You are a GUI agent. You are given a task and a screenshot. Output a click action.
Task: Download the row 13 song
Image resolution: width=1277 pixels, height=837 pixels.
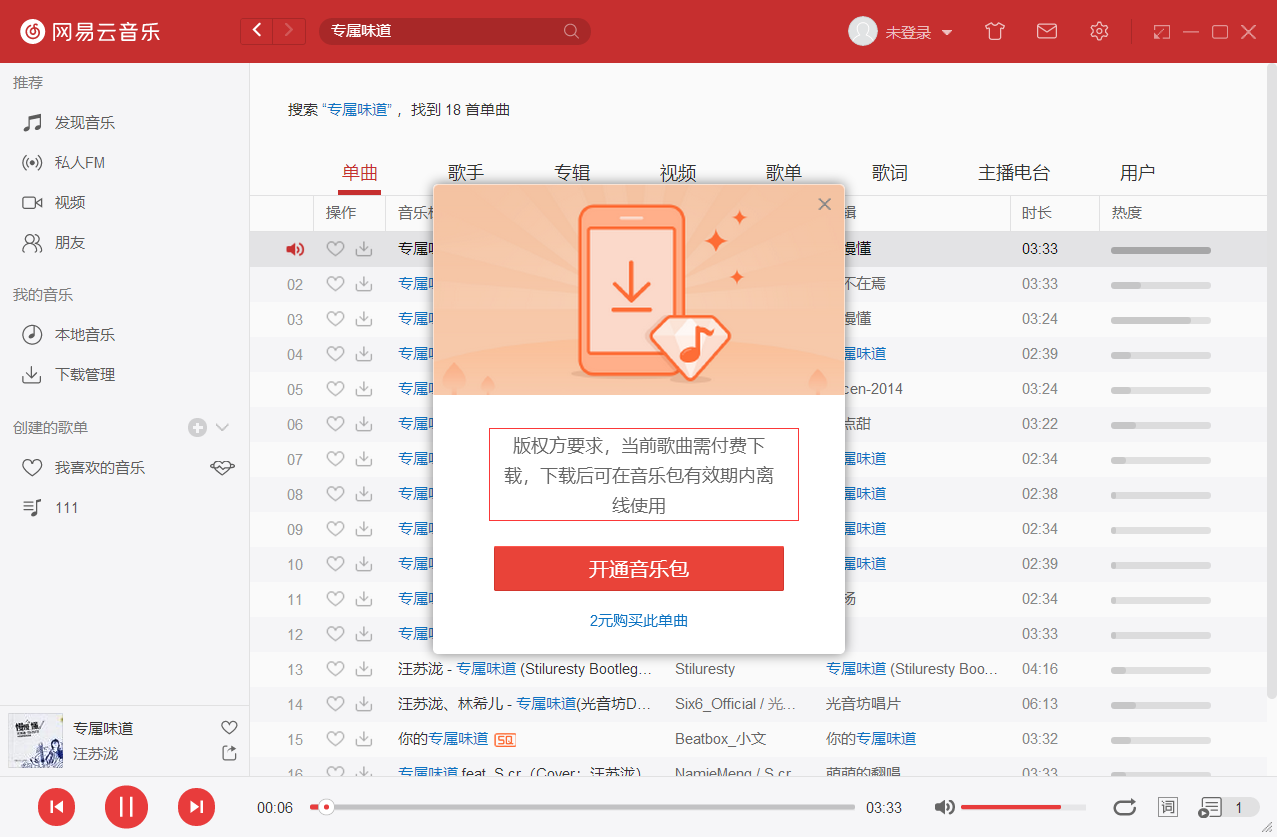click(x=364, y=669)
